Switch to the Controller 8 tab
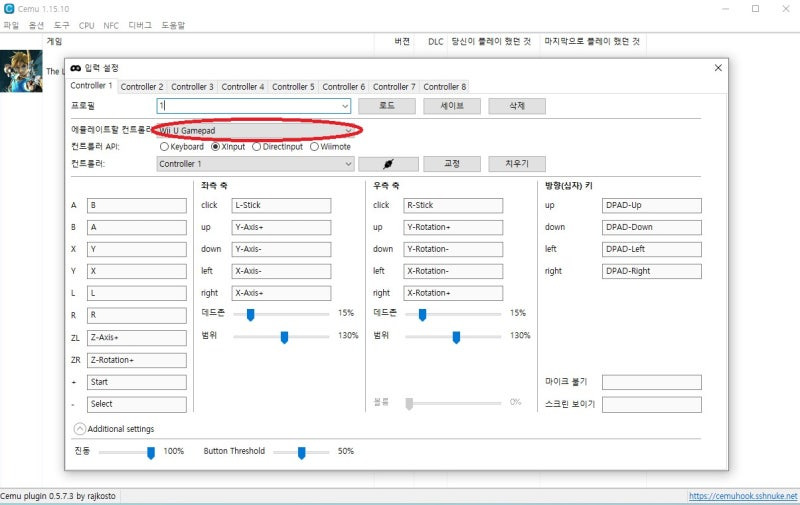This screenshot has height=505, width=800. pyautogui.click(x=445, y=87)
